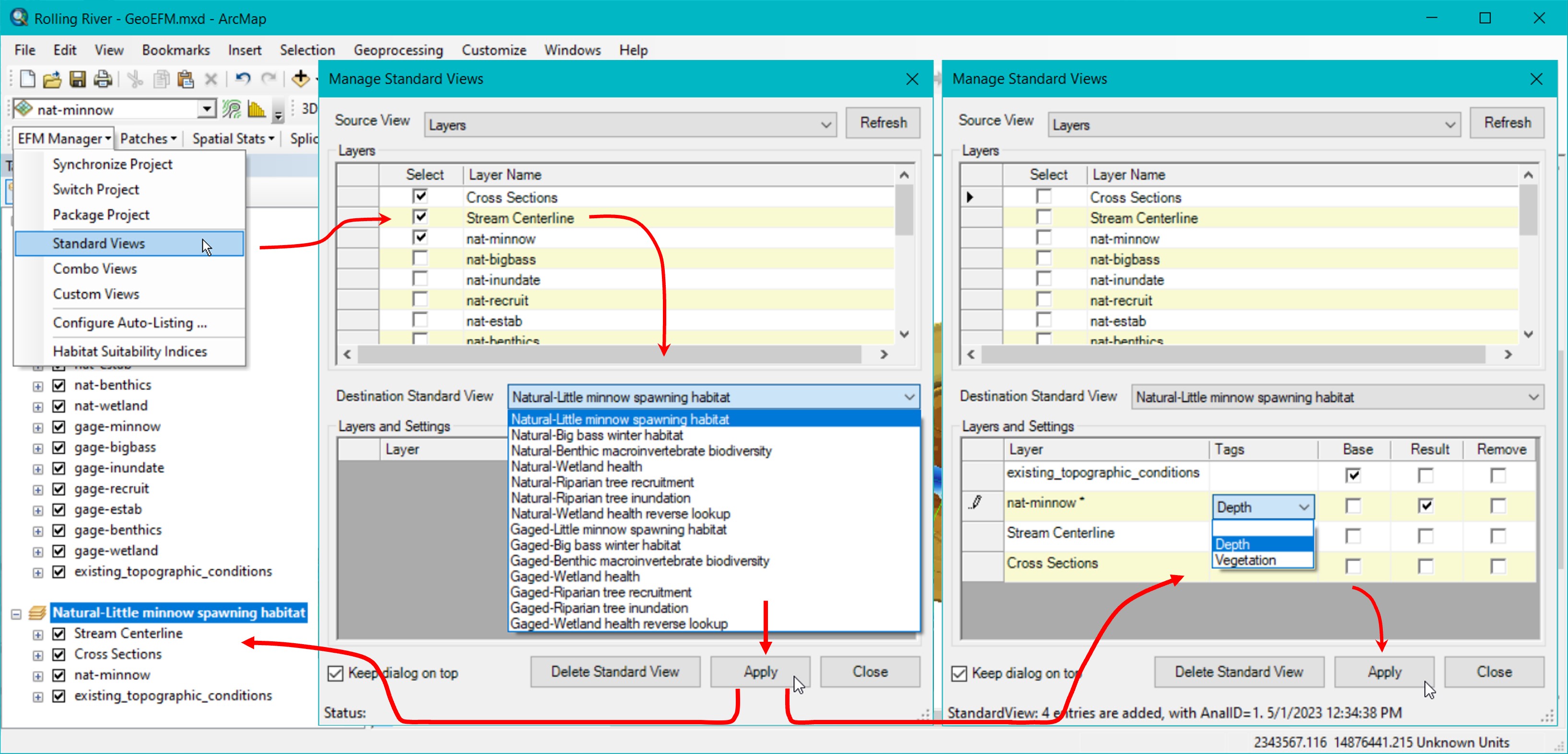
Task: Click the Add Data plus icon
Action: click(x=300, y=79)
